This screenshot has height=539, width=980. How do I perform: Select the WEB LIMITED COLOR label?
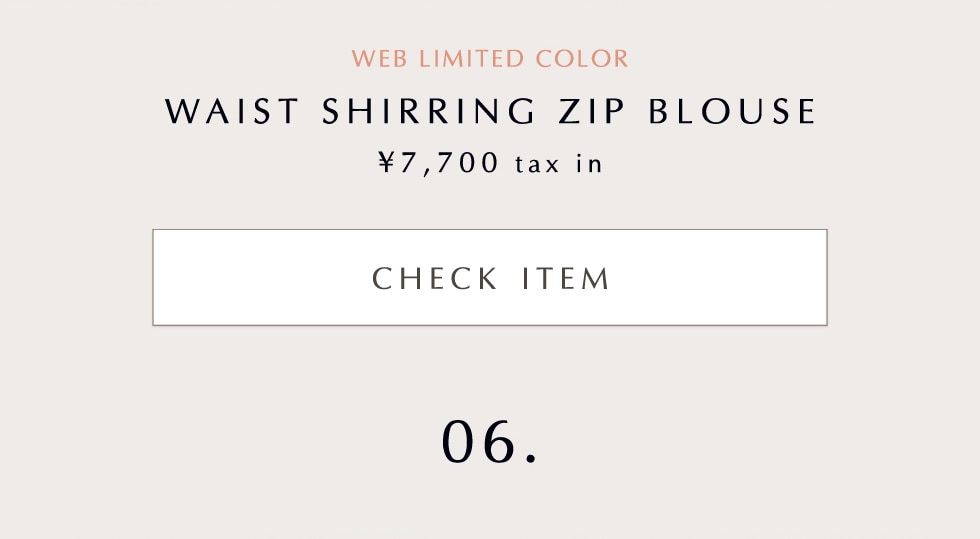[x=490, y=58]
